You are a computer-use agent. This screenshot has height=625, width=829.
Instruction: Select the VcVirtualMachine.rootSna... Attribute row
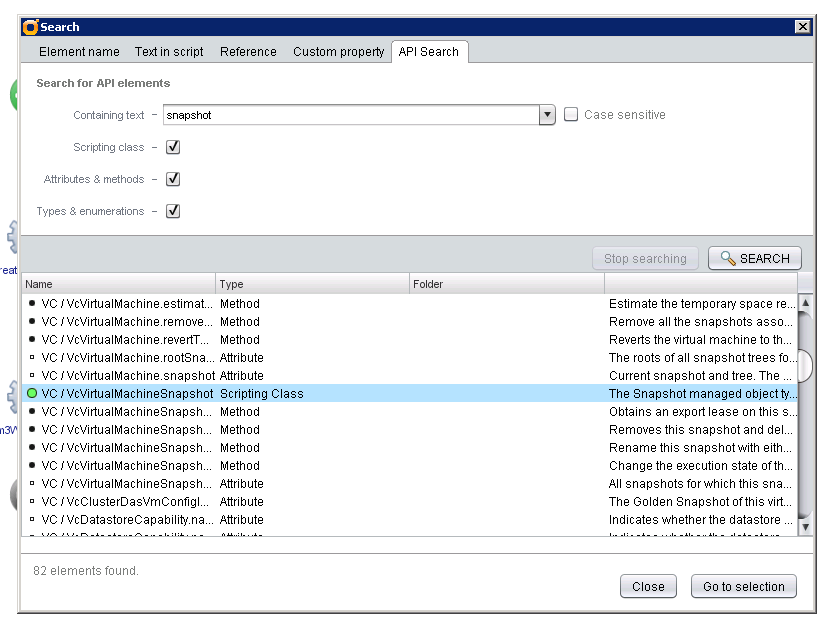pyautogui.click(x=409, y=357)
